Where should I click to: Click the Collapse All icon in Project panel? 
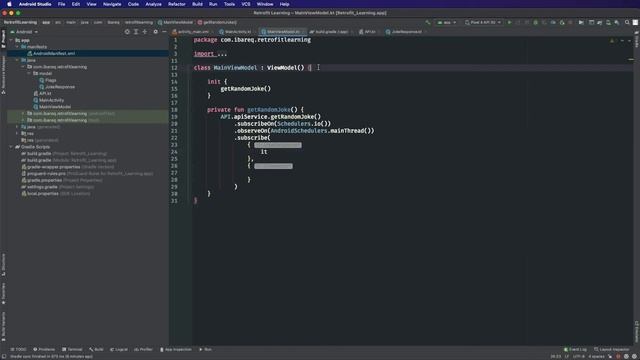(x=145, y=32)
